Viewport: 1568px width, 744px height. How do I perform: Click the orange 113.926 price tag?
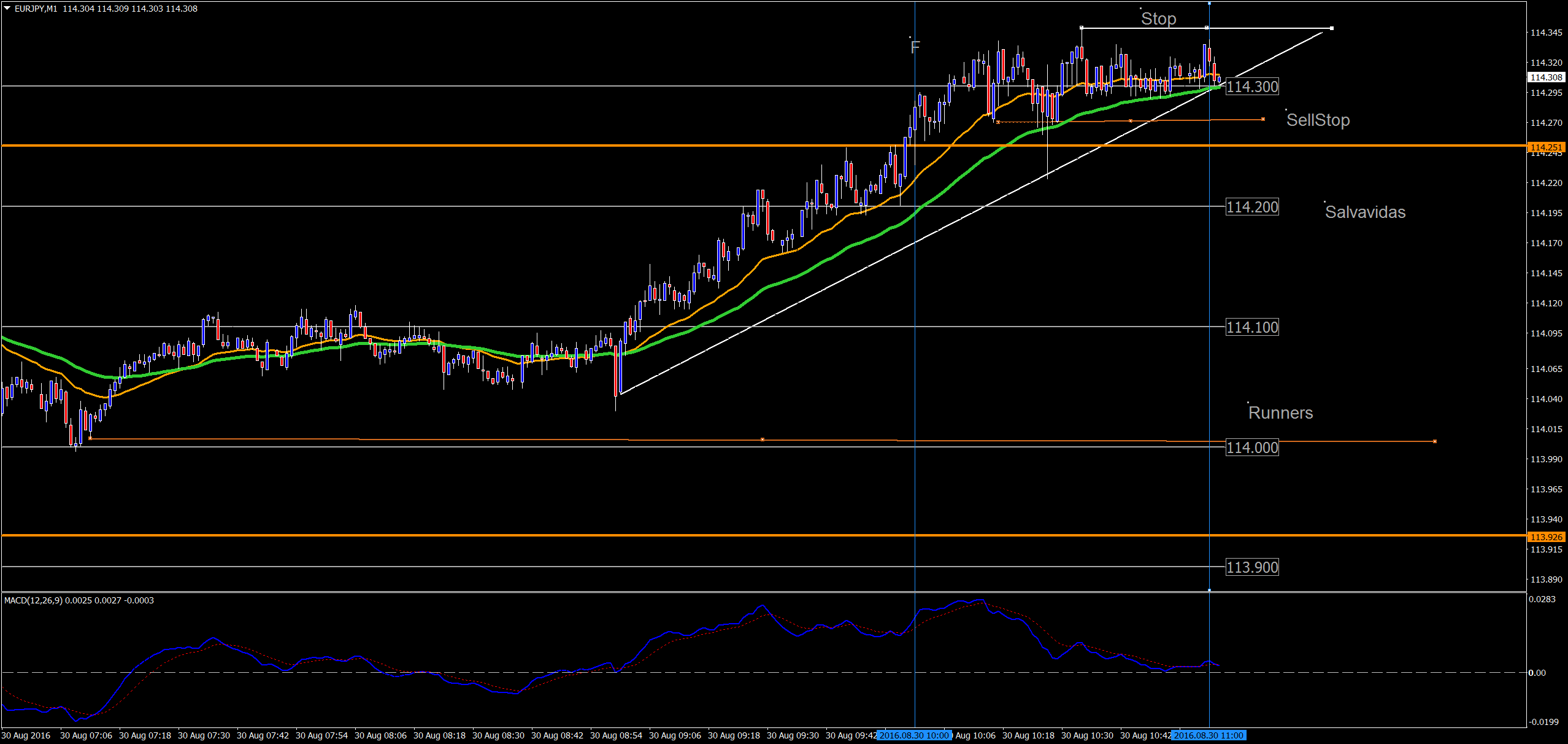pyautogui.click(x=1546, y=537)
